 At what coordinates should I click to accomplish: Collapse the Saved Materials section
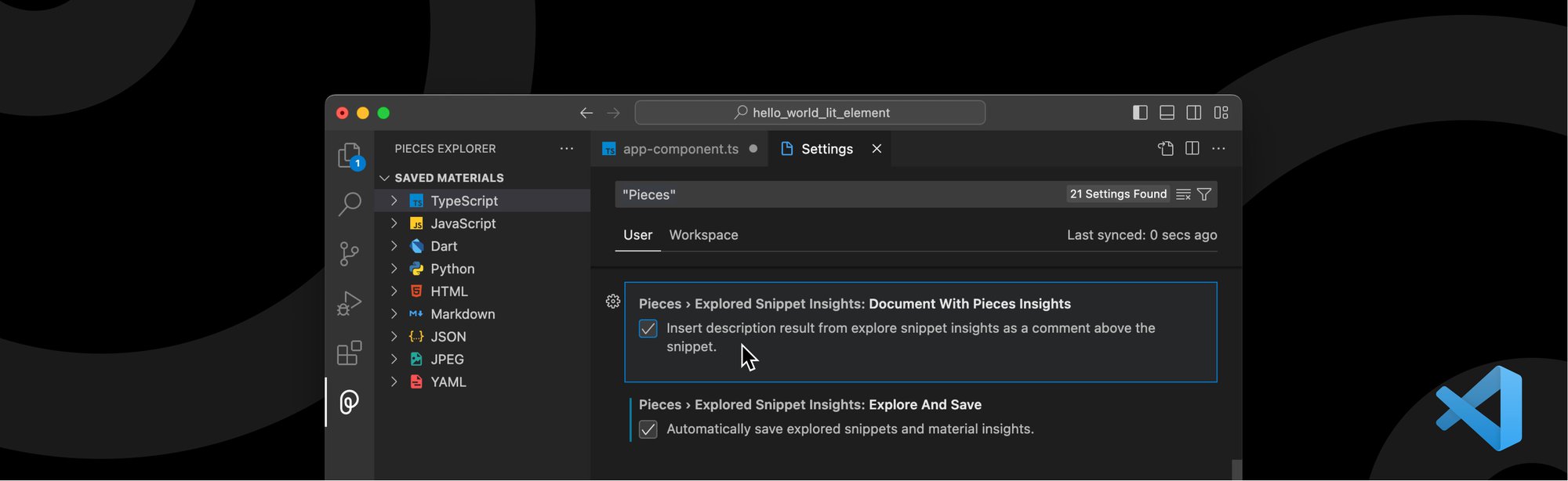[x=384, y=179]
